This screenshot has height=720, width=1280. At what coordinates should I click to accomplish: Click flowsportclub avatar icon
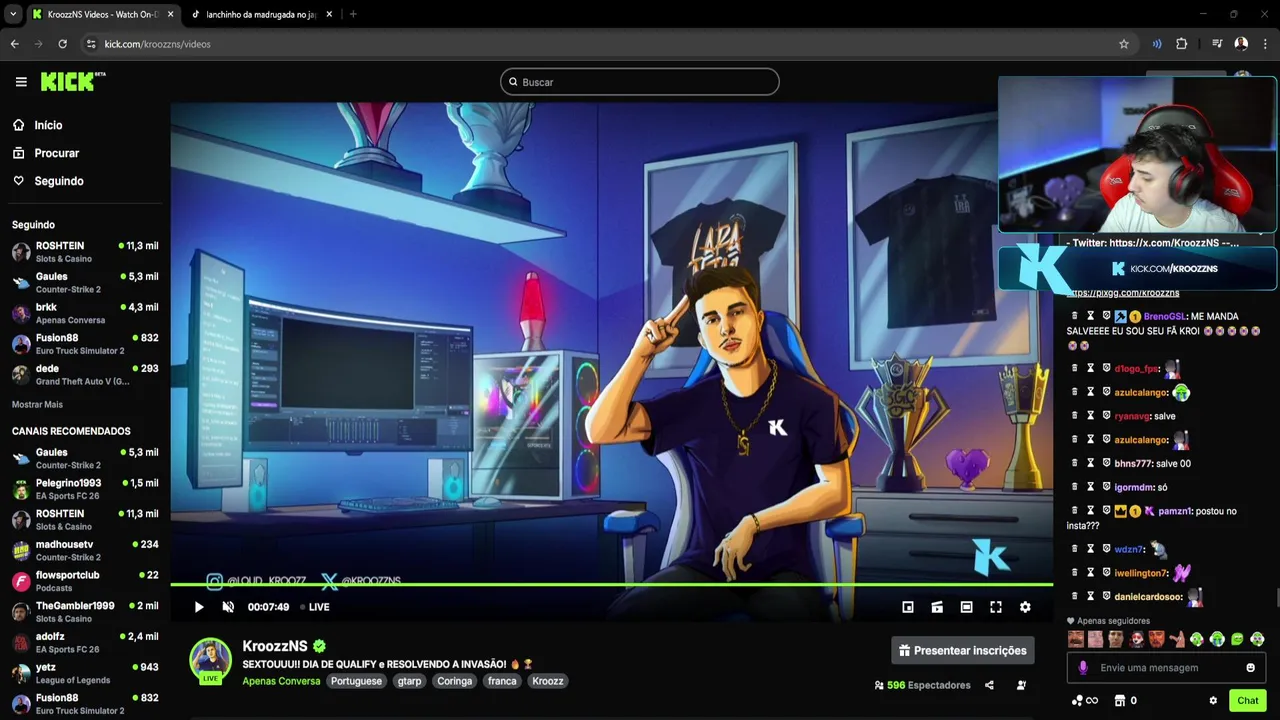pyautogui.click(x=21, y=581)
